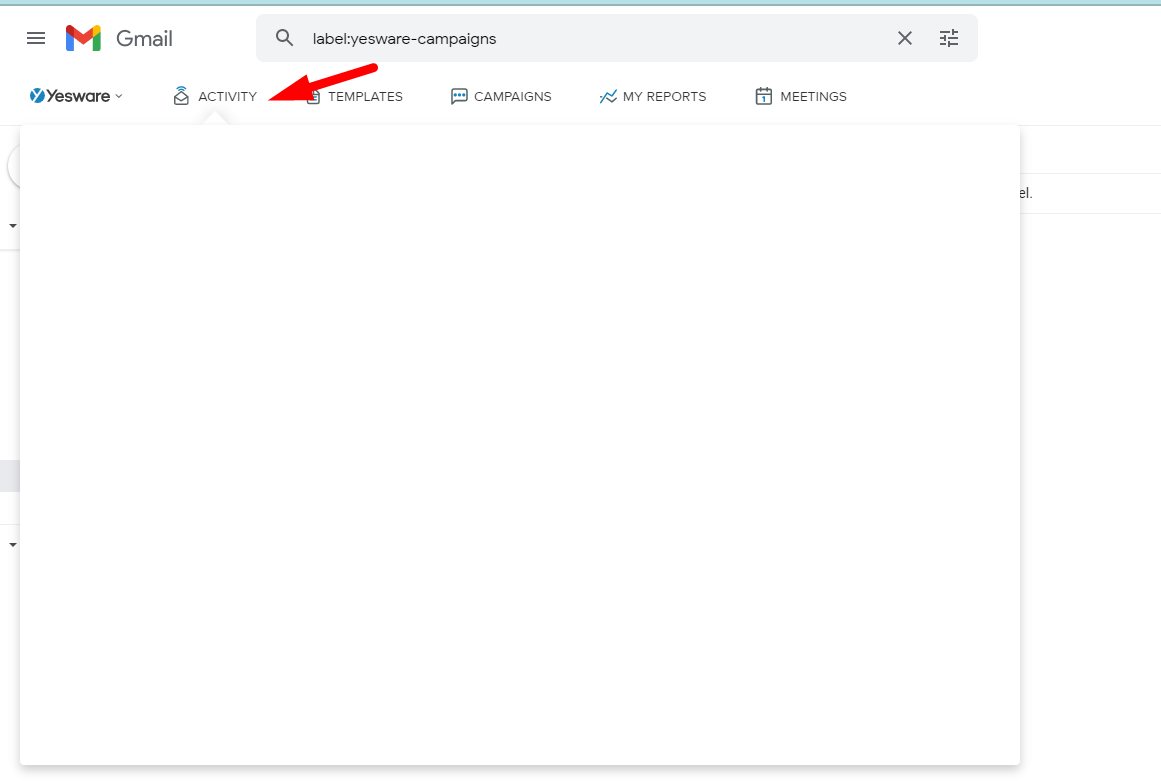Open the Gmail main menu hamburger icon
1161x781 pixels.
click(x=36, y=38)
